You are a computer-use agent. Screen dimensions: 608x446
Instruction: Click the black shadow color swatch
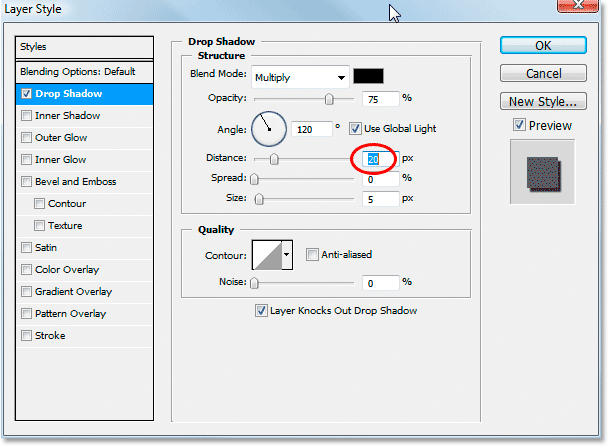pos(368,77)
